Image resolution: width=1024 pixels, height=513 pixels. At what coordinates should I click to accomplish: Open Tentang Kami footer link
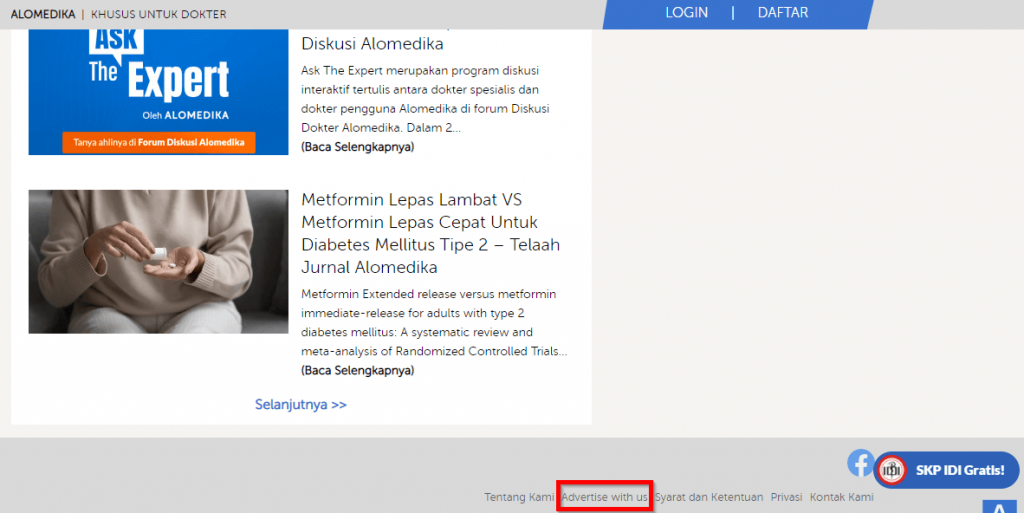(x=519, y=497)
